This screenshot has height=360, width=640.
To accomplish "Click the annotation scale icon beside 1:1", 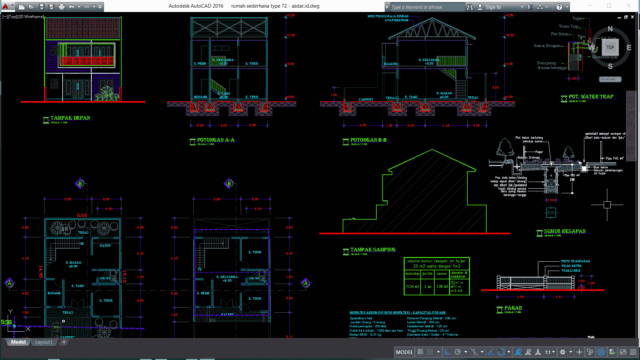I will (x=538, y=352).
